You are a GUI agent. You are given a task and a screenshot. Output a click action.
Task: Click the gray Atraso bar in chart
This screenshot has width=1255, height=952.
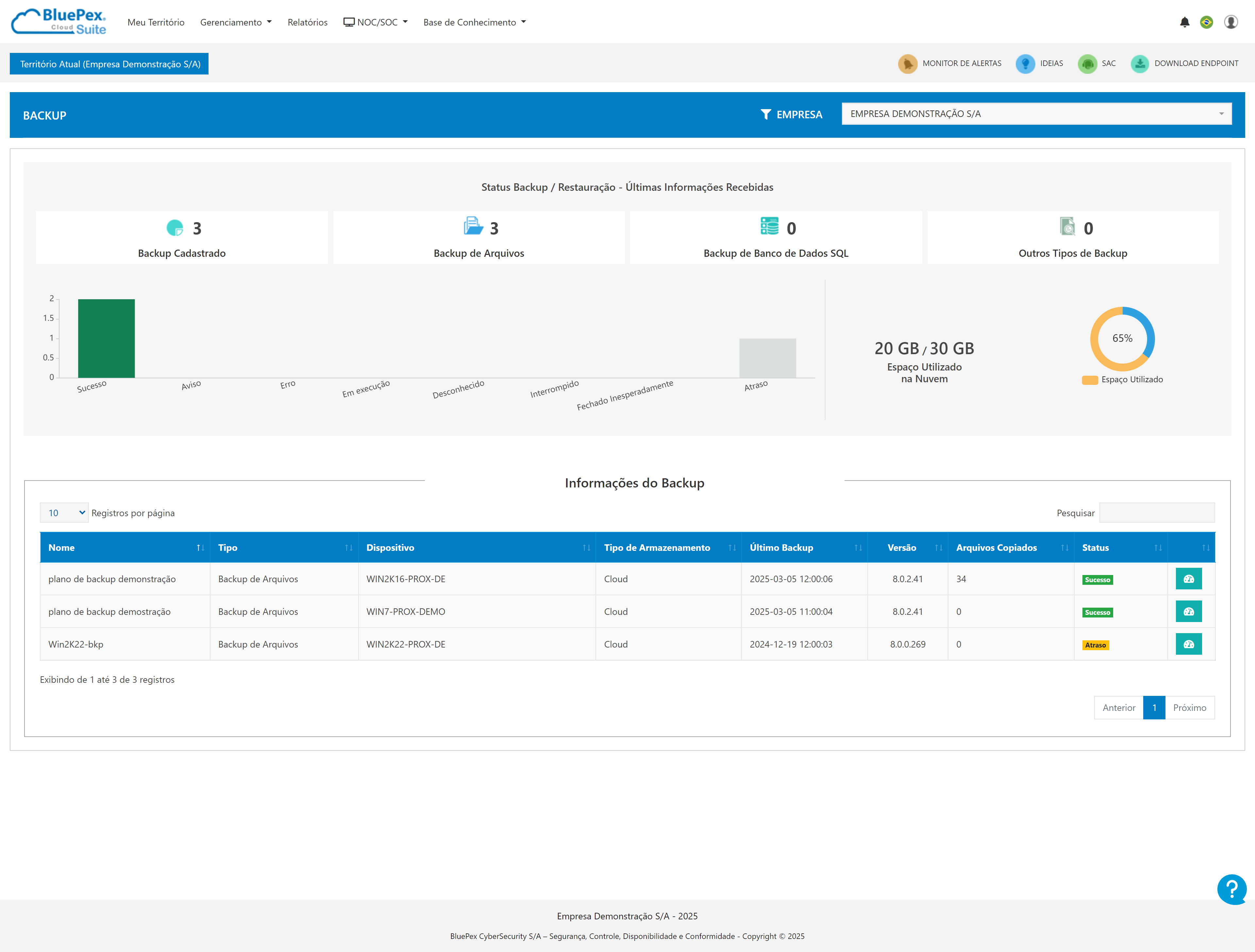[x=767, y=358]
